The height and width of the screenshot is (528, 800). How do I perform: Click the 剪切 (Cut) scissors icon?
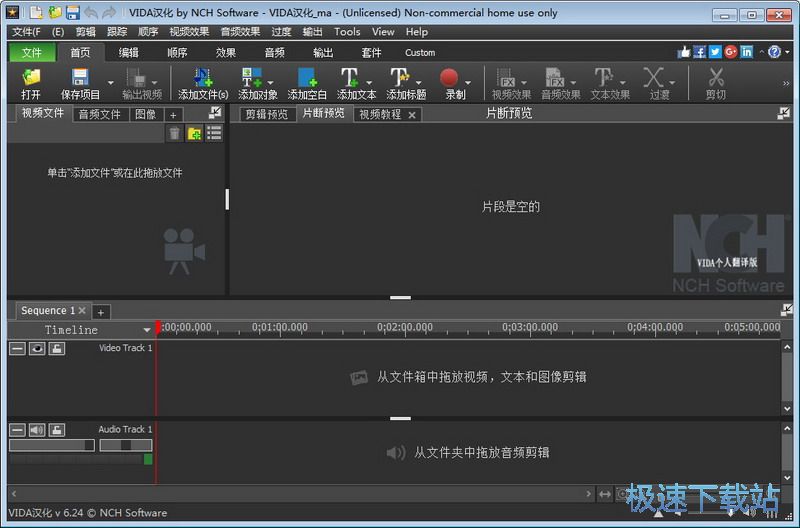716,78
